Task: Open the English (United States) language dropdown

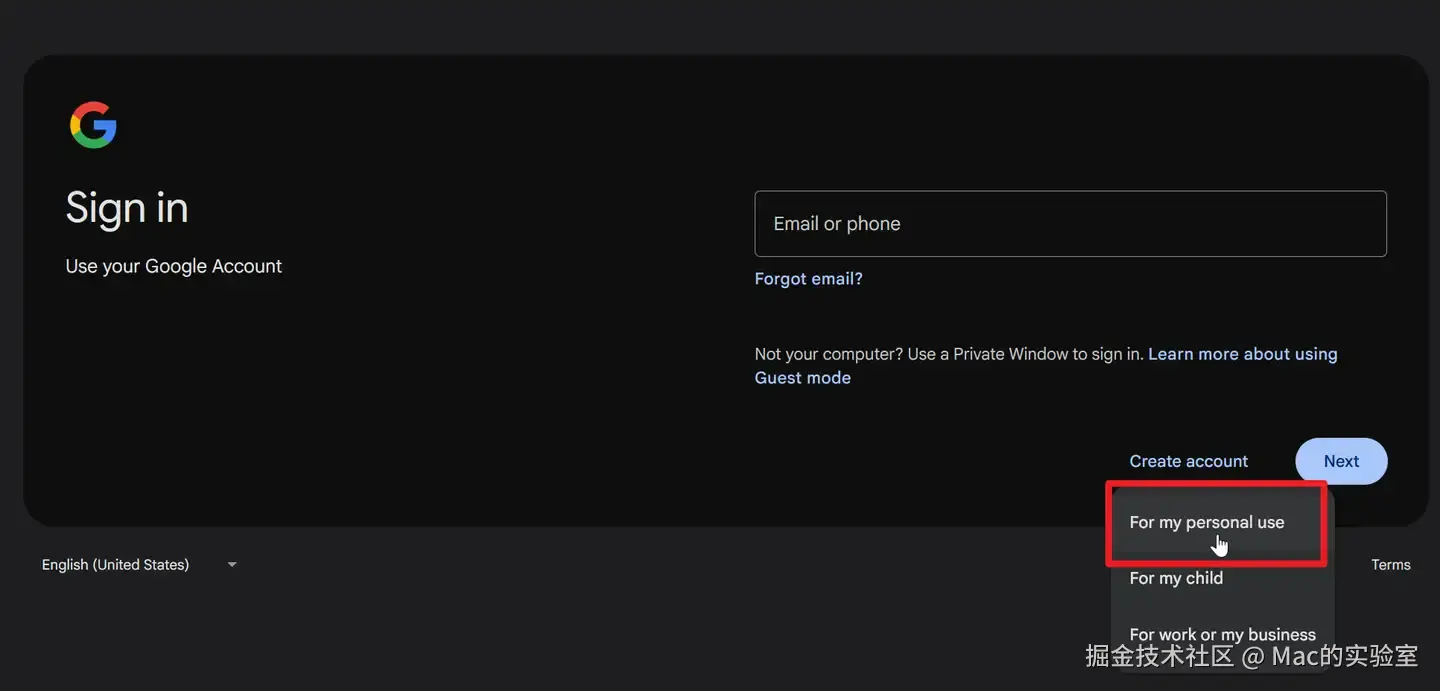Action: tap(139, 565)
